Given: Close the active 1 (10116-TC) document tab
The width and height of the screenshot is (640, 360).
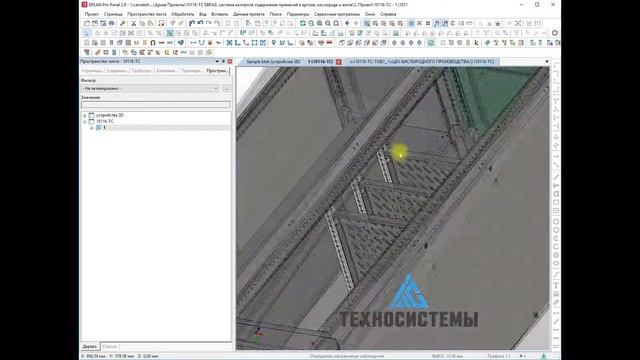Looking at the screenshot, I should pyautogui.click(x=339, y=62).
